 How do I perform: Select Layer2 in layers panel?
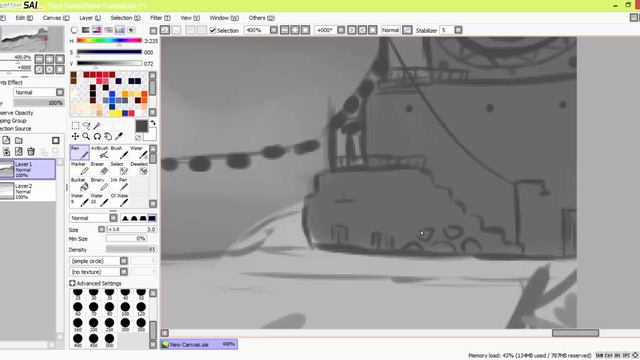(27, 191)
